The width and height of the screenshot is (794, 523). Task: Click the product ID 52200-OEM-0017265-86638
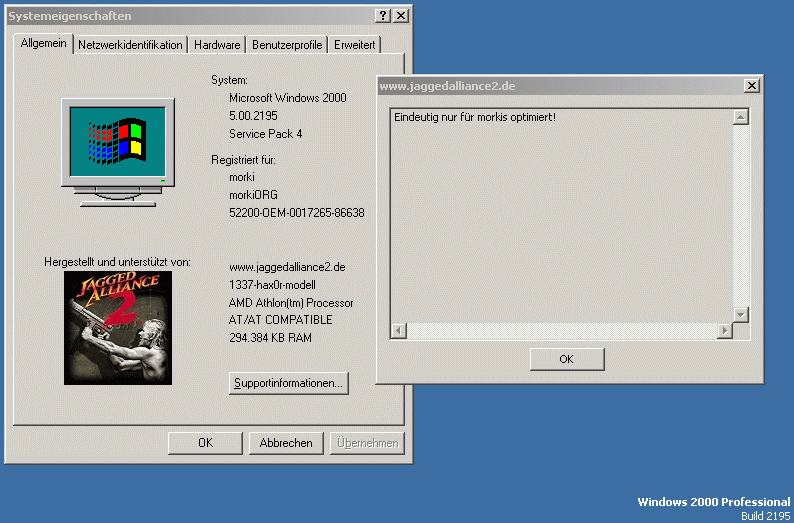point(297,213)
